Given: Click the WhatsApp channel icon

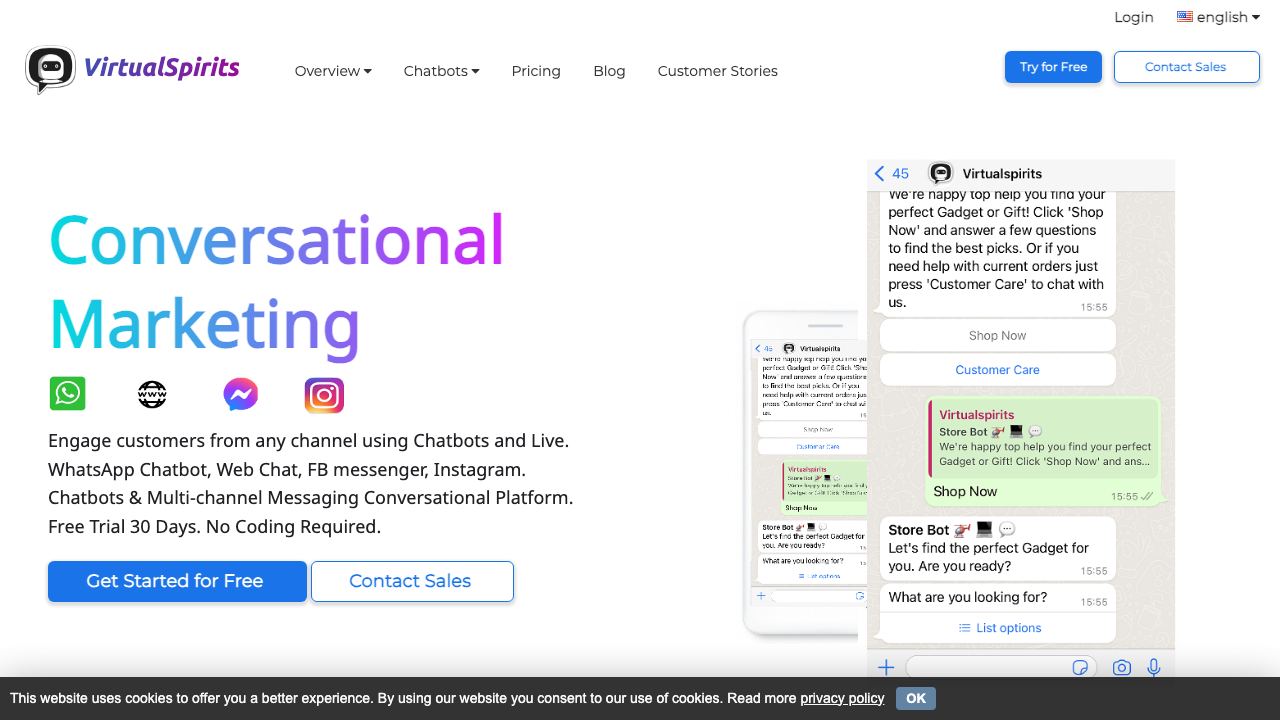Looking at the screenshot, I should coord(68,394).
